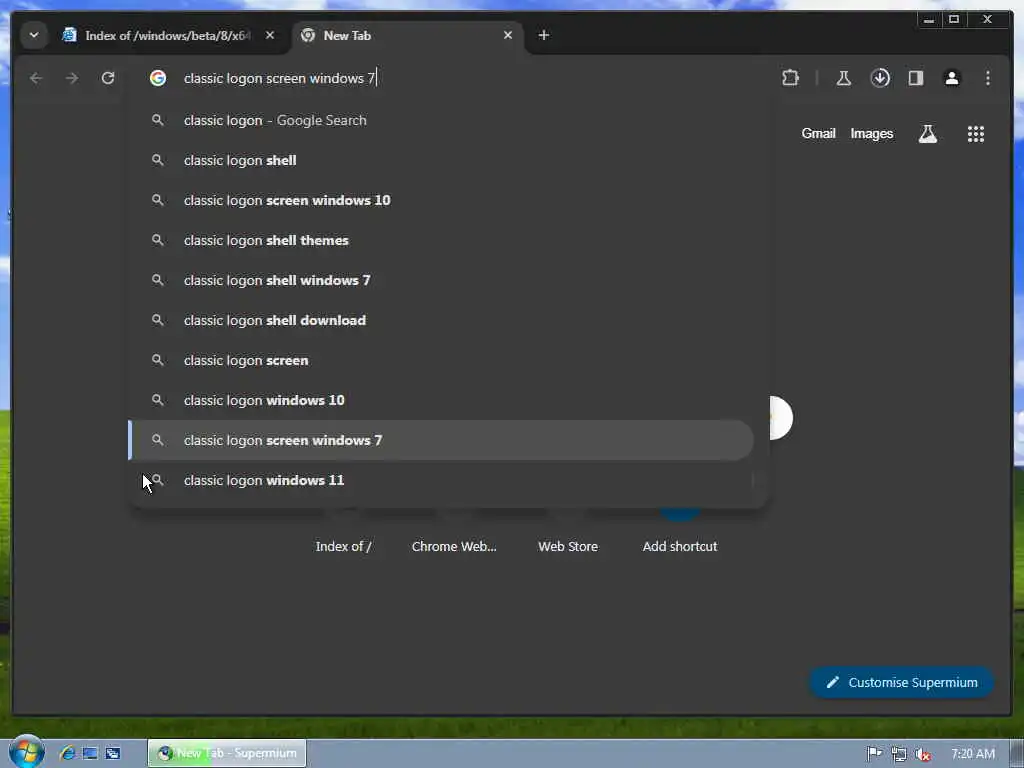Reload the page
The image size is (1024, 768).
click(108, 78)
